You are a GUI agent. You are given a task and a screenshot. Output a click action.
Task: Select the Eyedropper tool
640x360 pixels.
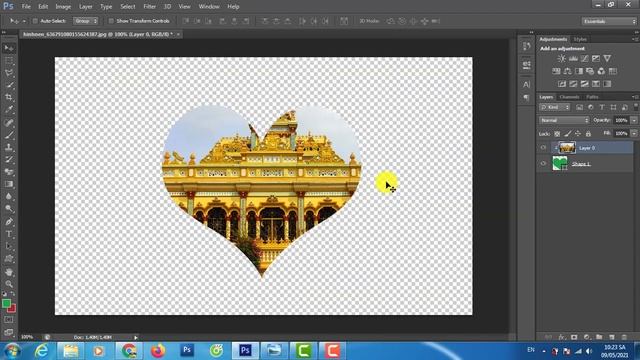(x=9, y=110)
